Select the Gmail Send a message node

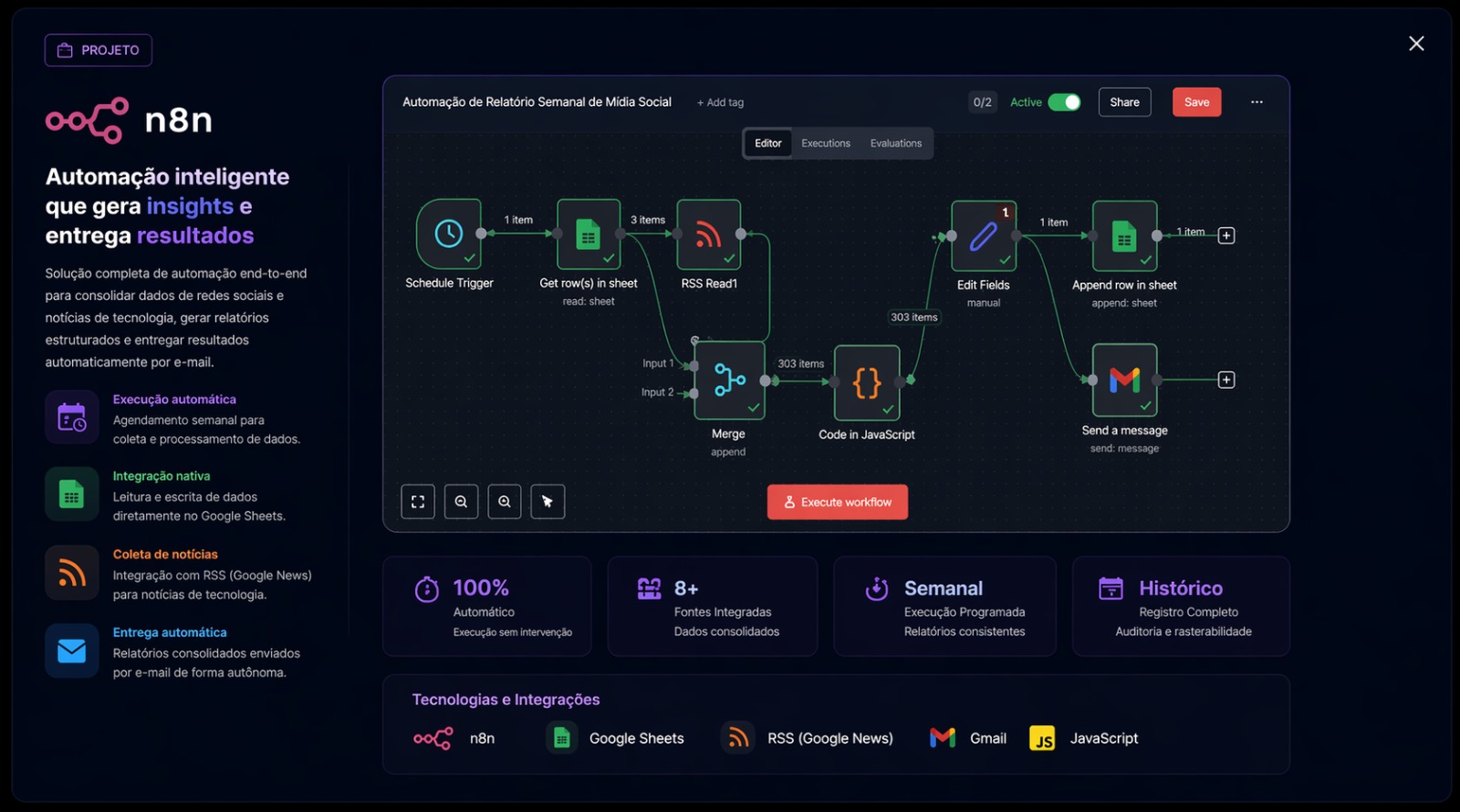1124,380
